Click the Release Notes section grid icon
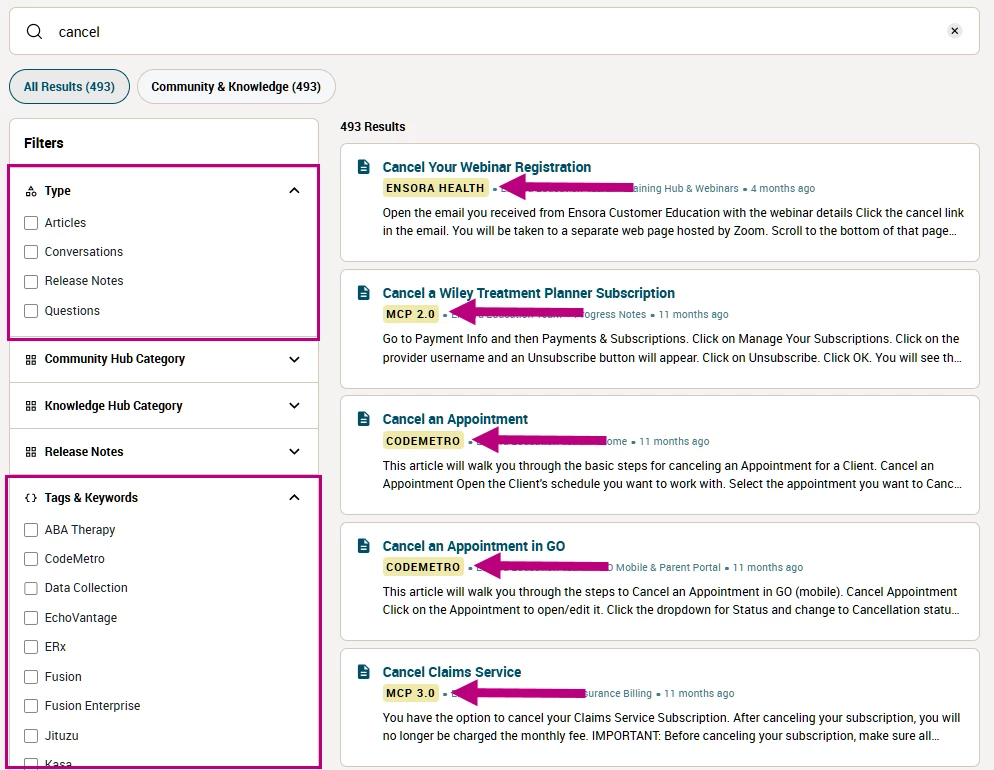994x770 pixels. 30,452
